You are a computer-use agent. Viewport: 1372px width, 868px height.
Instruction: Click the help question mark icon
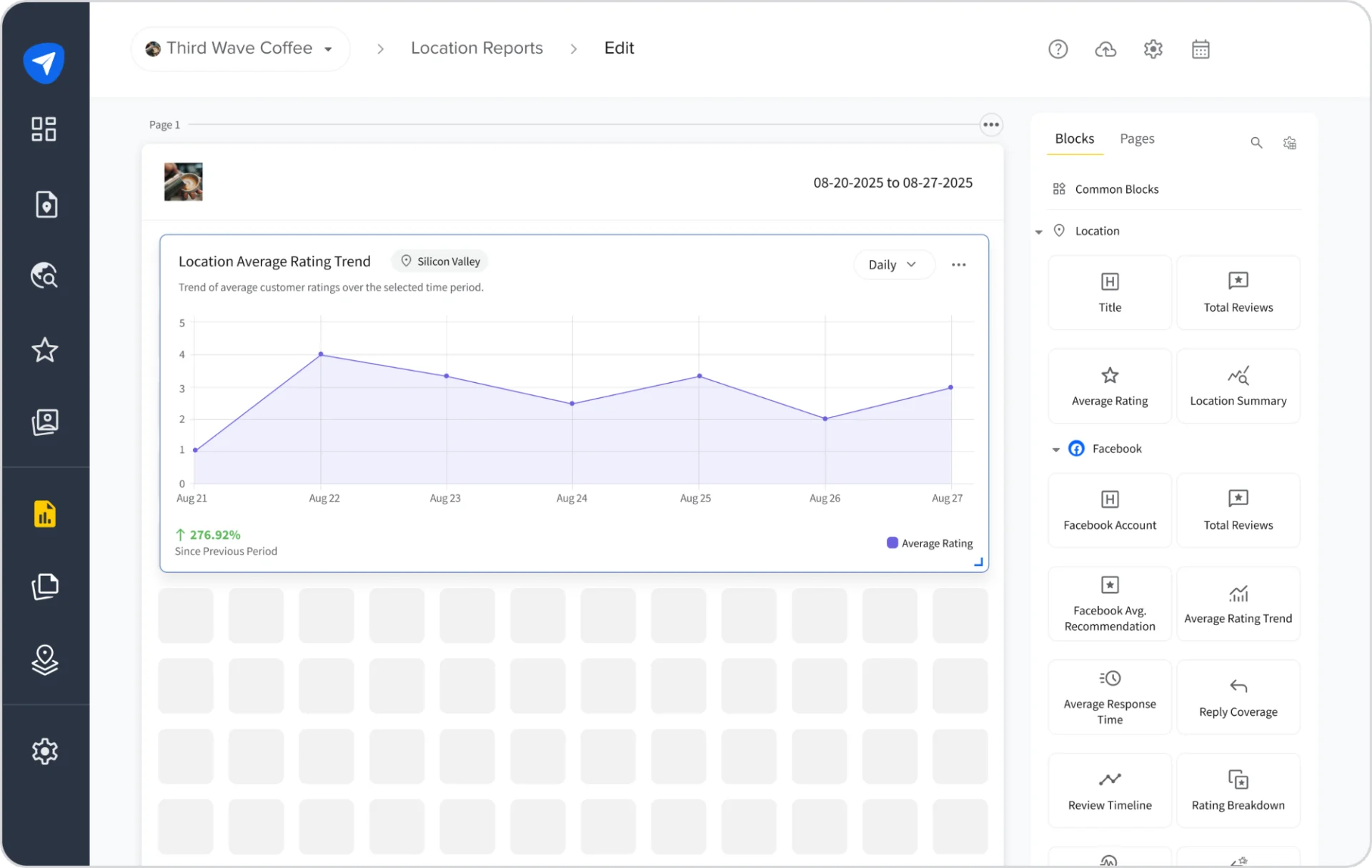[x=1058, y=49]
